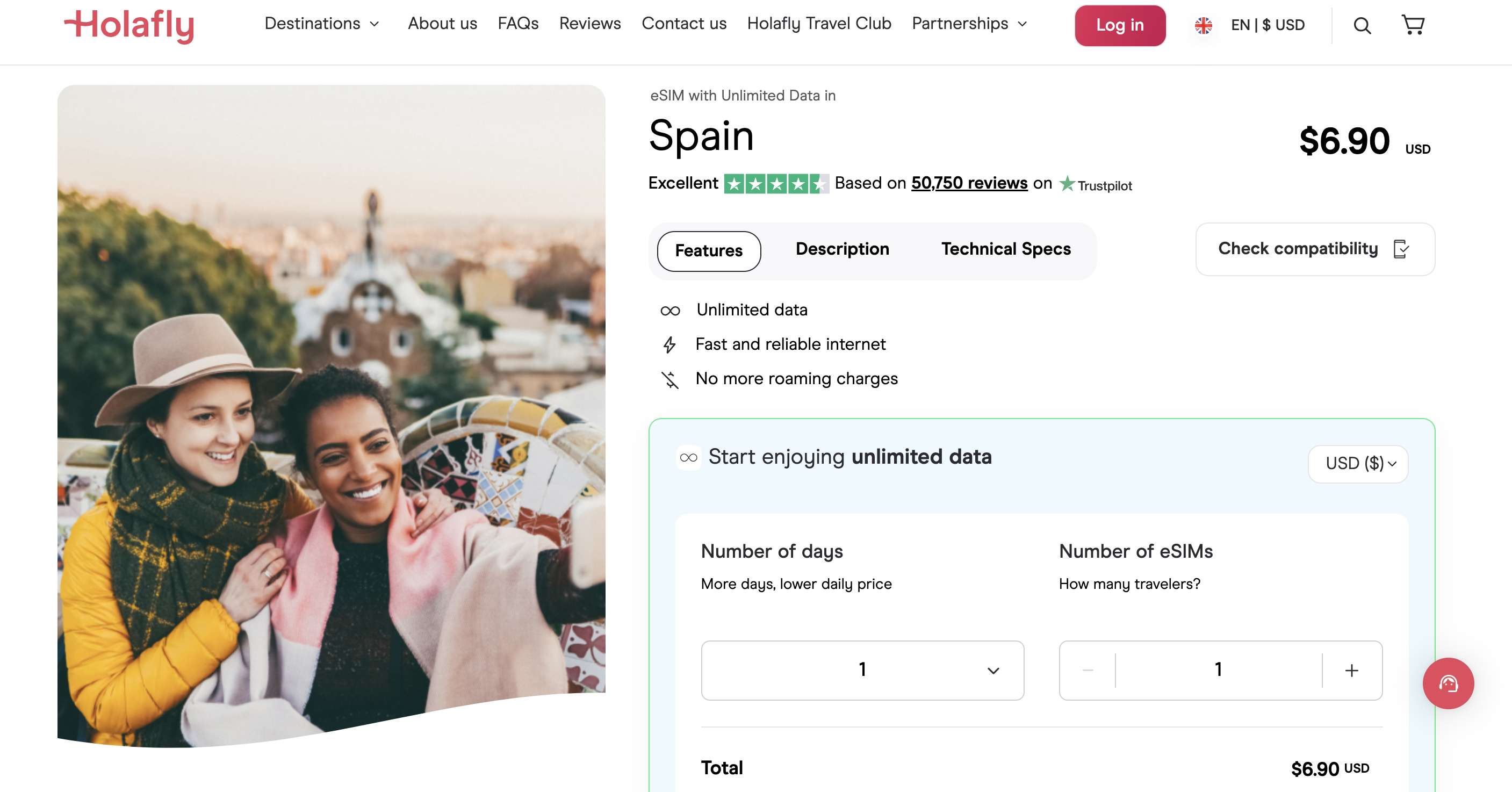Click the UK flag language icon
Screen dimensions: 1512x792
[1203, 25]
